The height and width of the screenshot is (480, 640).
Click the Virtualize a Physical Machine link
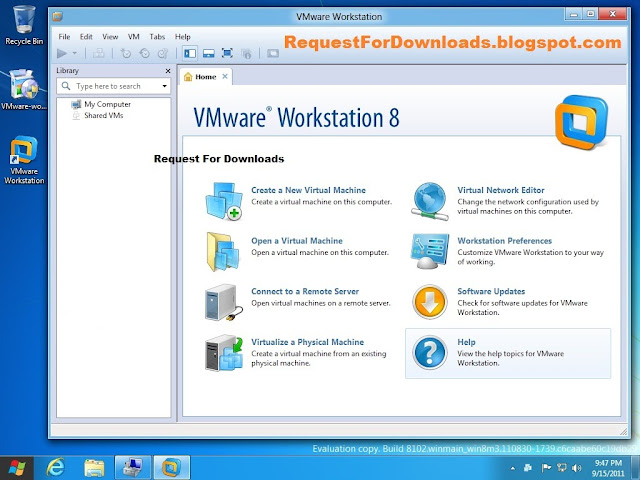[307, 342]
